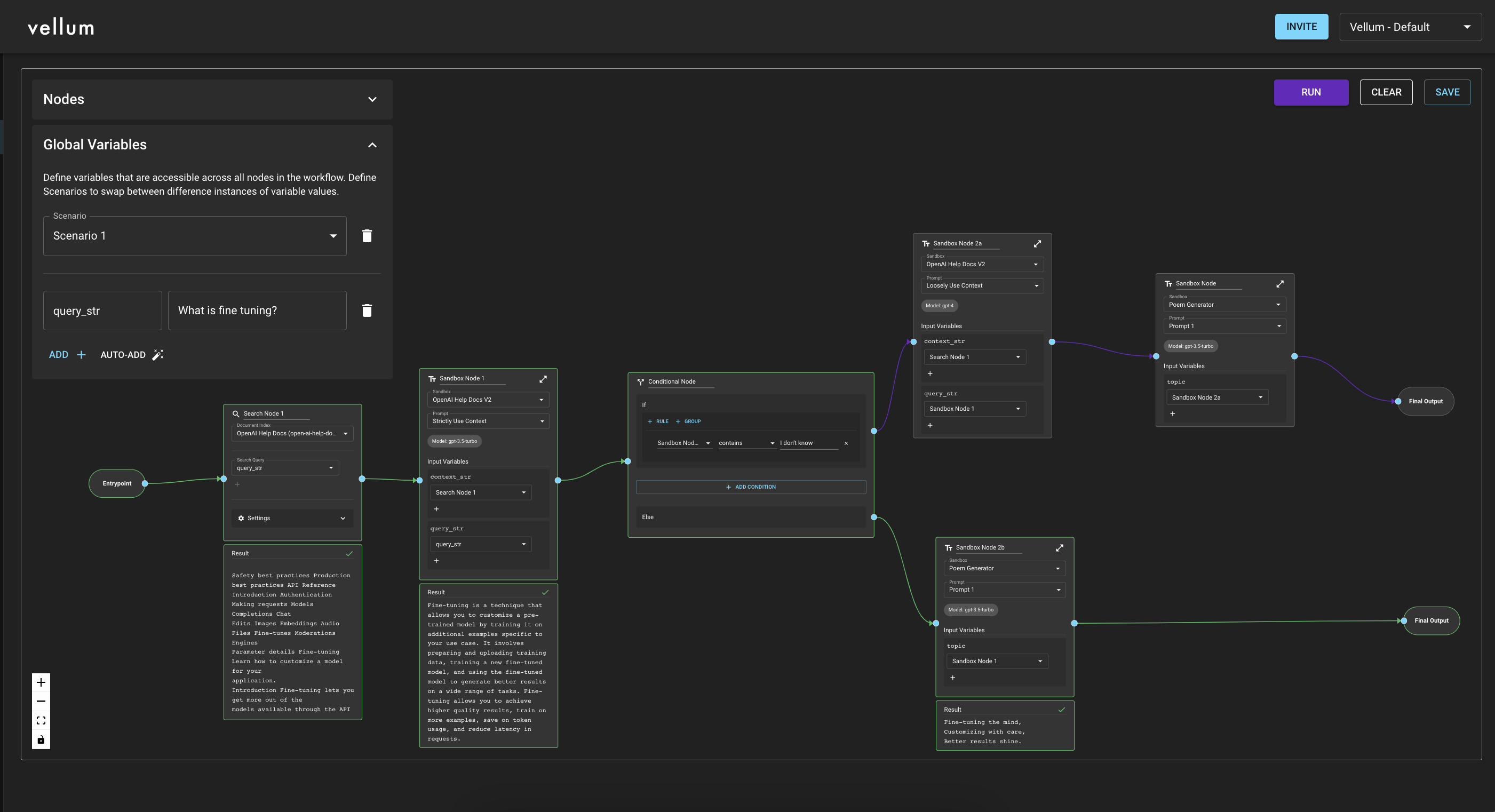The height and width of the screenshot is (812, 1495).
Task: Click the SAVE button
Action: (1446, 92)
